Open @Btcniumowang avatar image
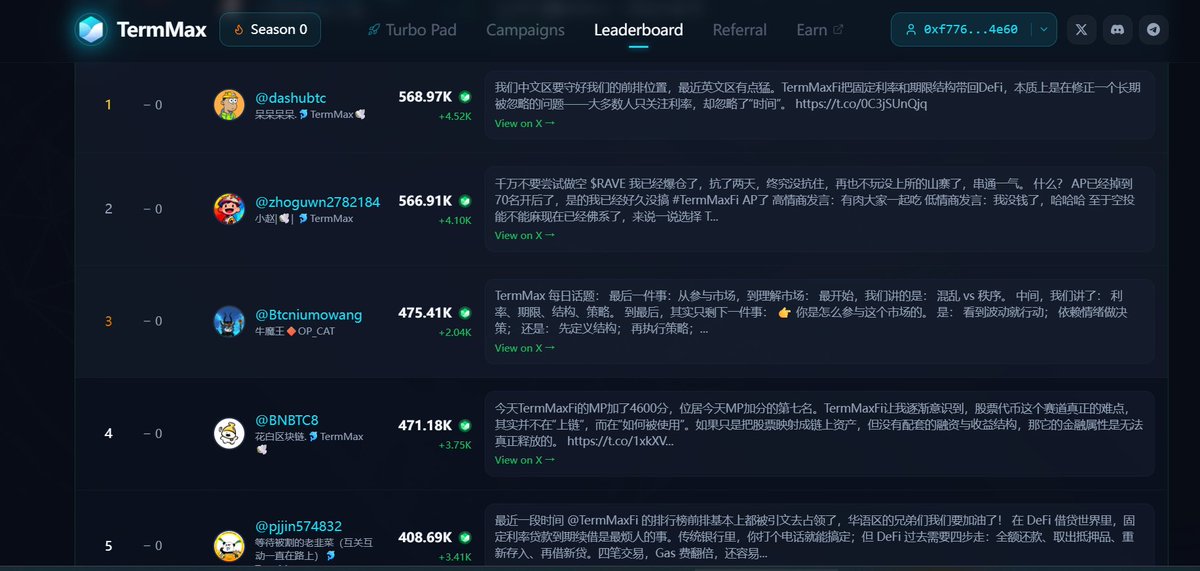This screenshot has width=1200, height=571. pos(229,321)
